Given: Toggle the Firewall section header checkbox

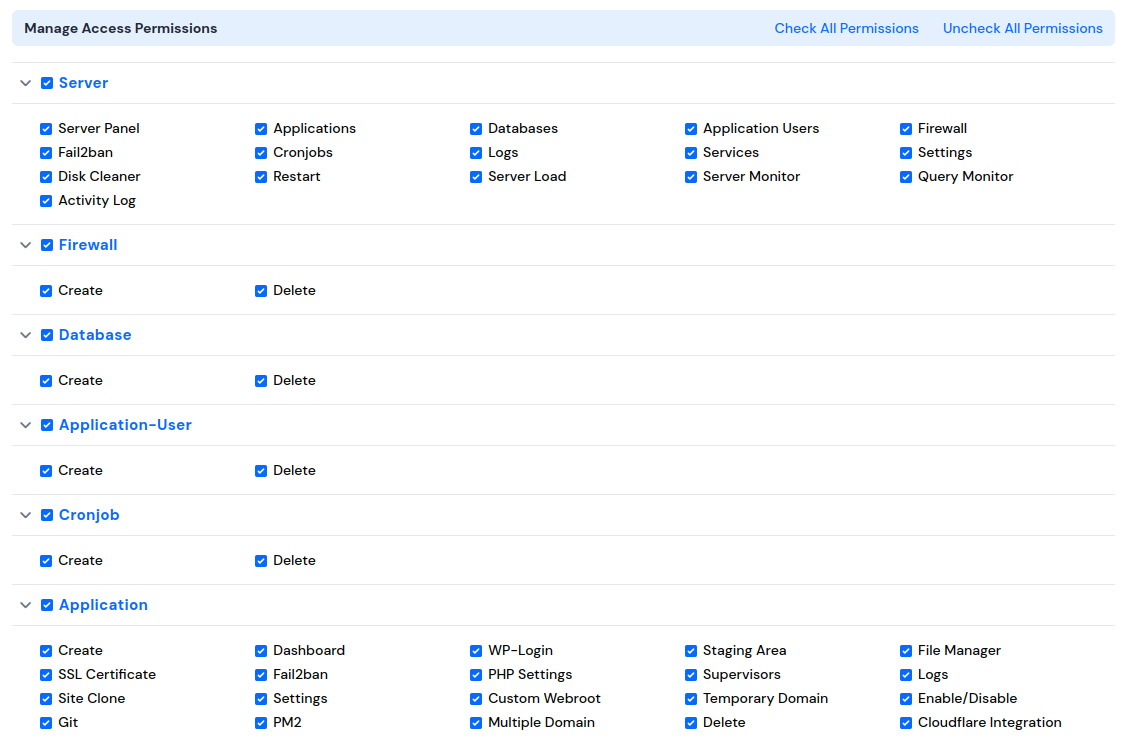Looking at the screenshot, I should pyautogui.click(x=47, y=245).
